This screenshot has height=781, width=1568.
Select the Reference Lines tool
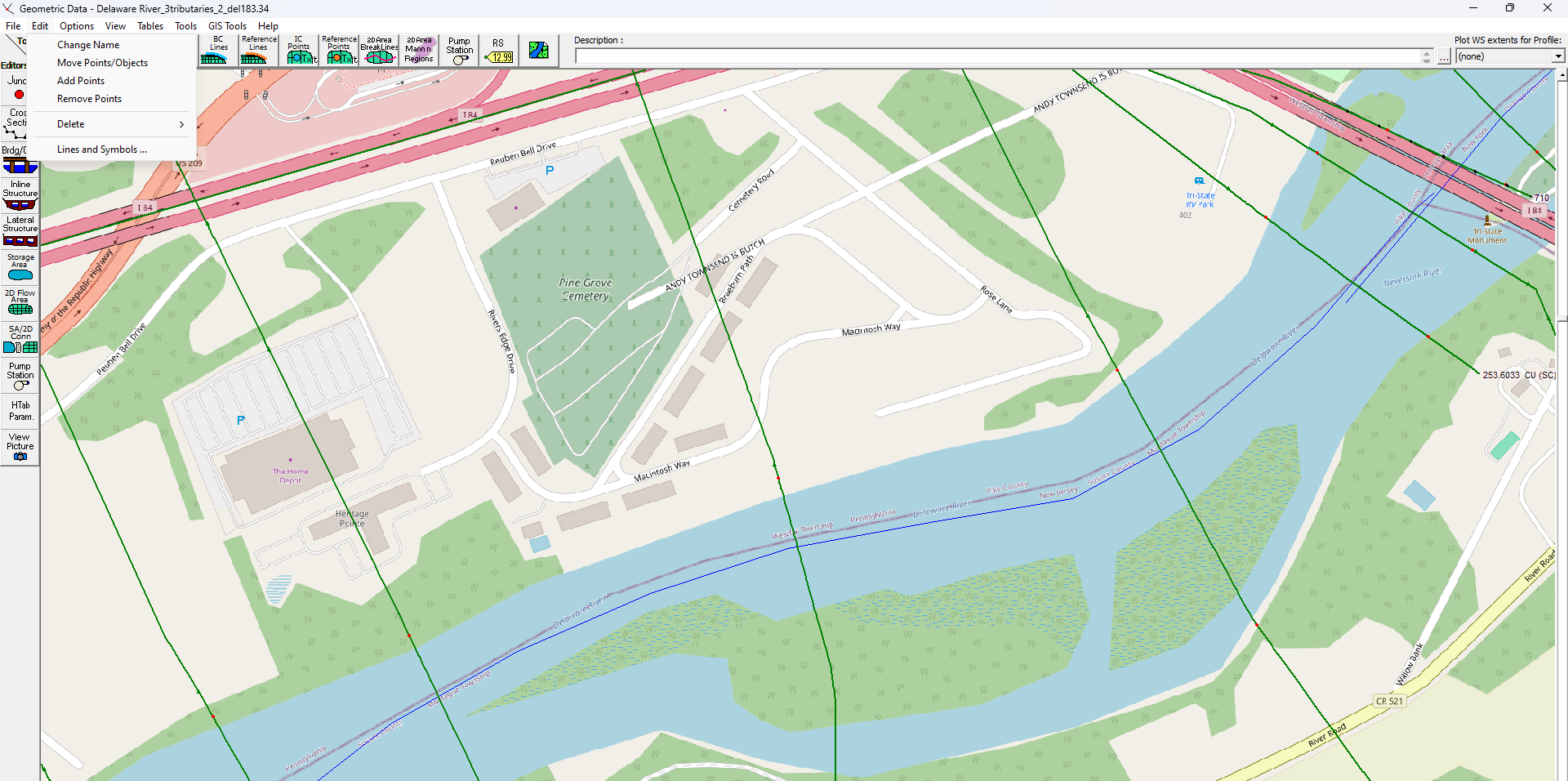pos(258,50)
